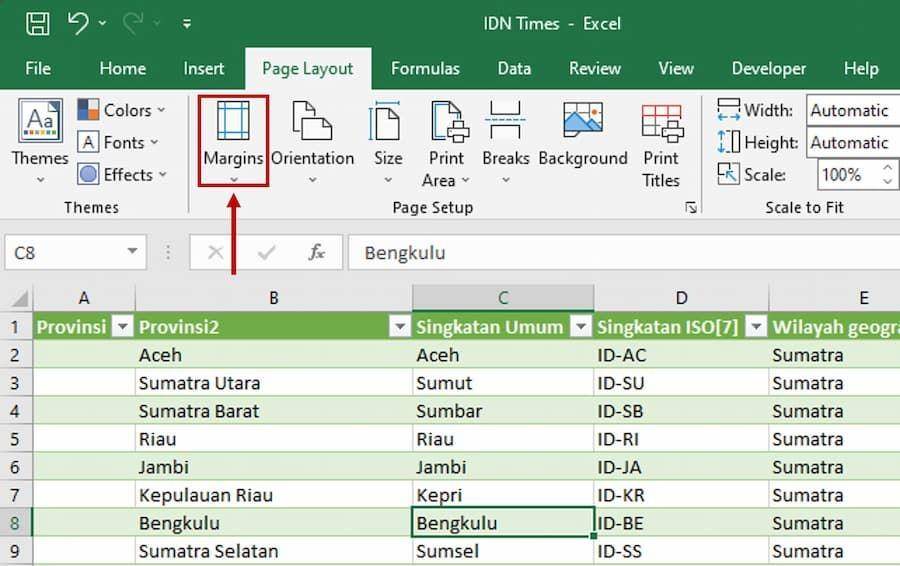Choose page Orientation
Screen dimensions: 900x566
tap(312, 141)
